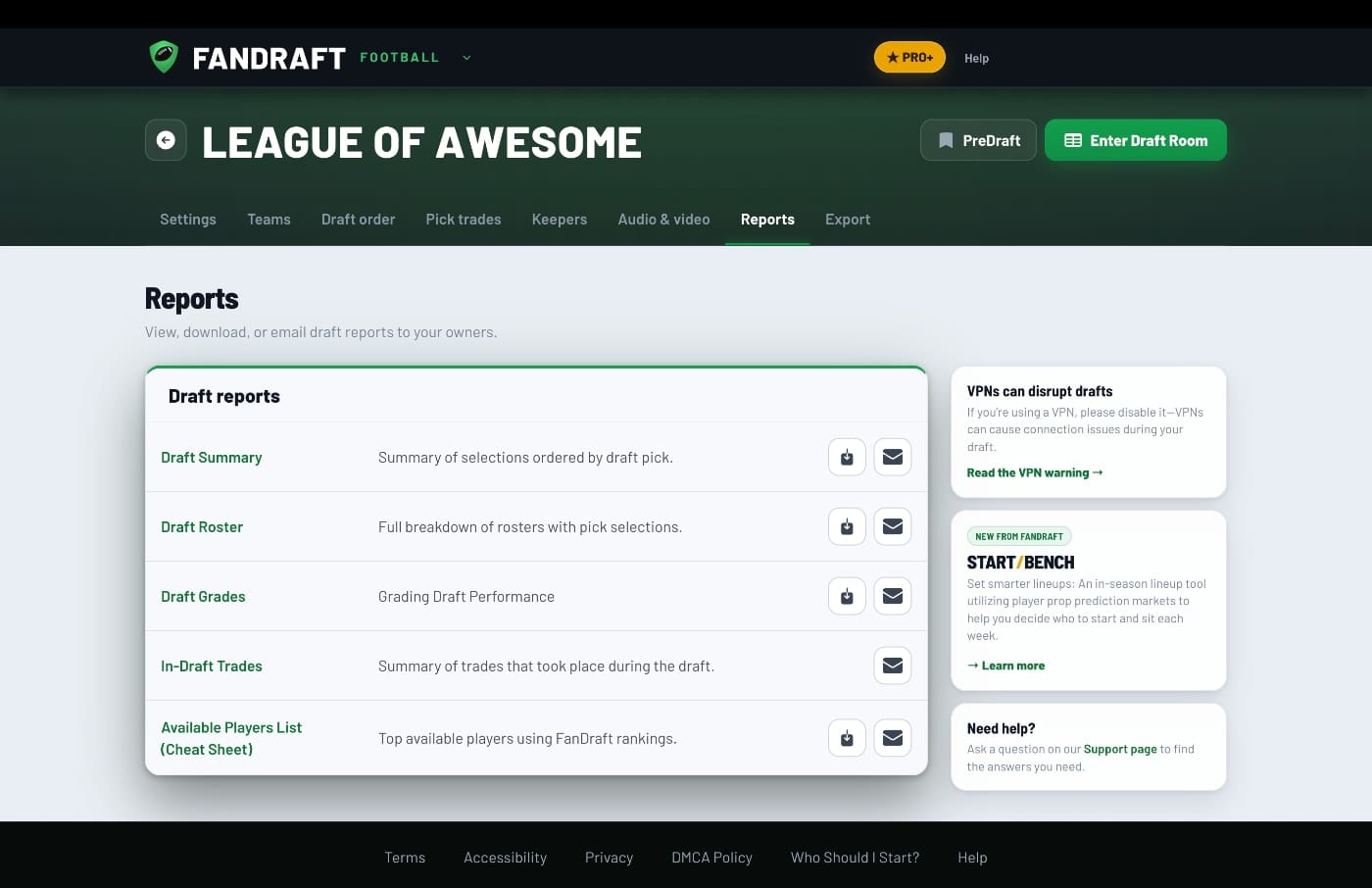Open Available Players List (Cheat Sheet) link

(231, 738)
